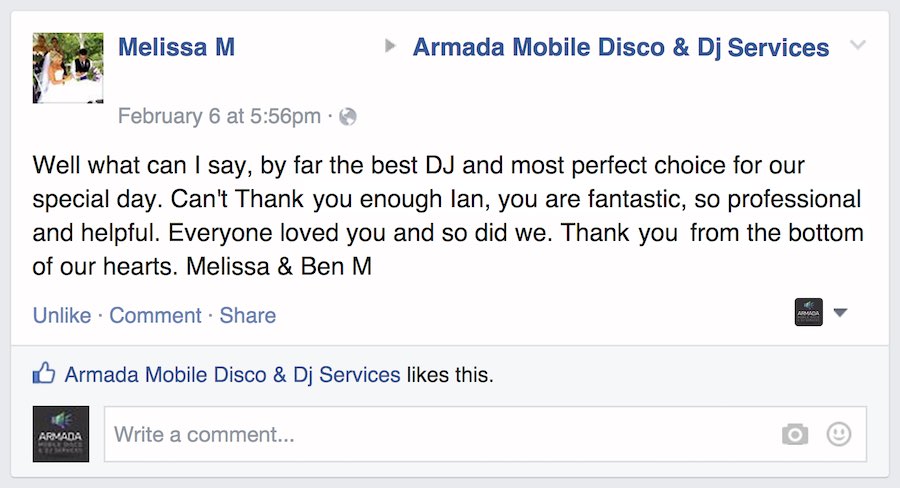
Task: Unlike this post
Action: (x=62, y=316)
